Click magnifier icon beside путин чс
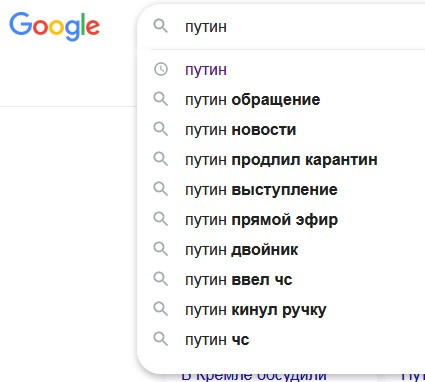The height and width of the screenshot is (382, 425). [x=161, y=339]
